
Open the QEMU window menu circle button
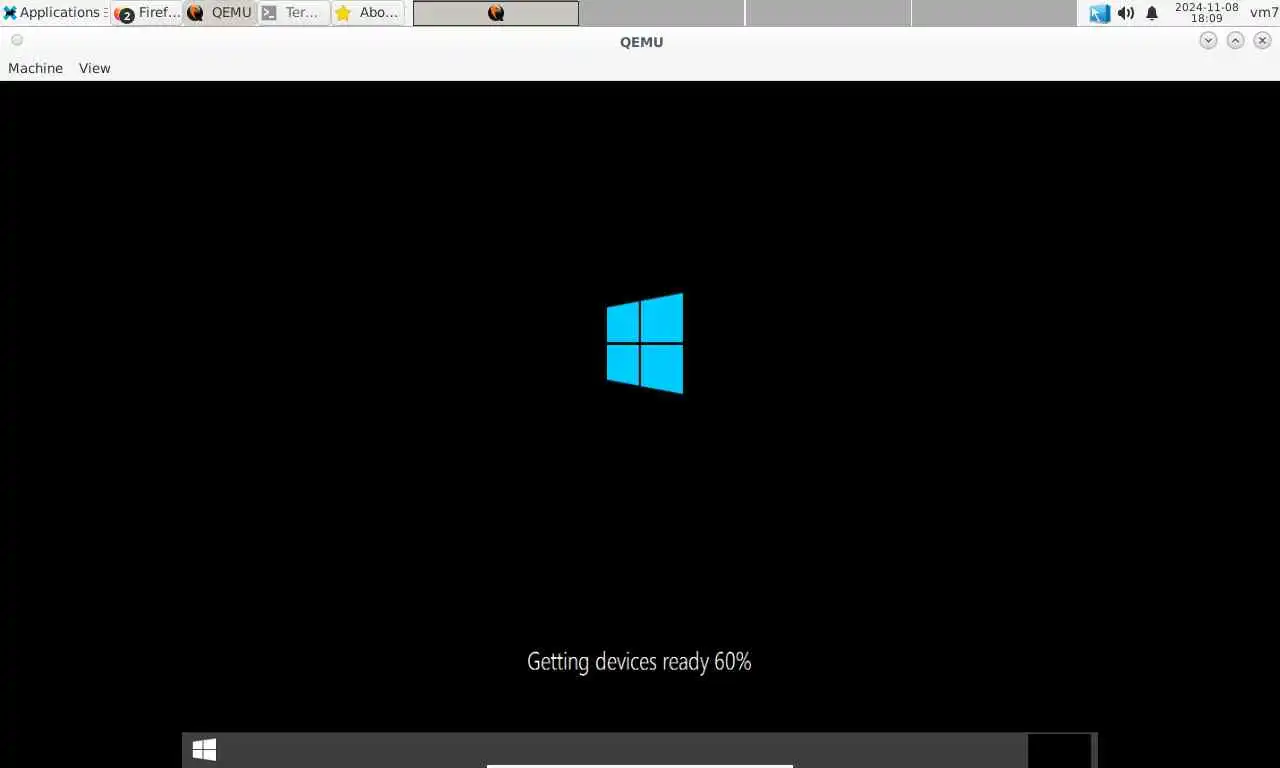[17, 40]
